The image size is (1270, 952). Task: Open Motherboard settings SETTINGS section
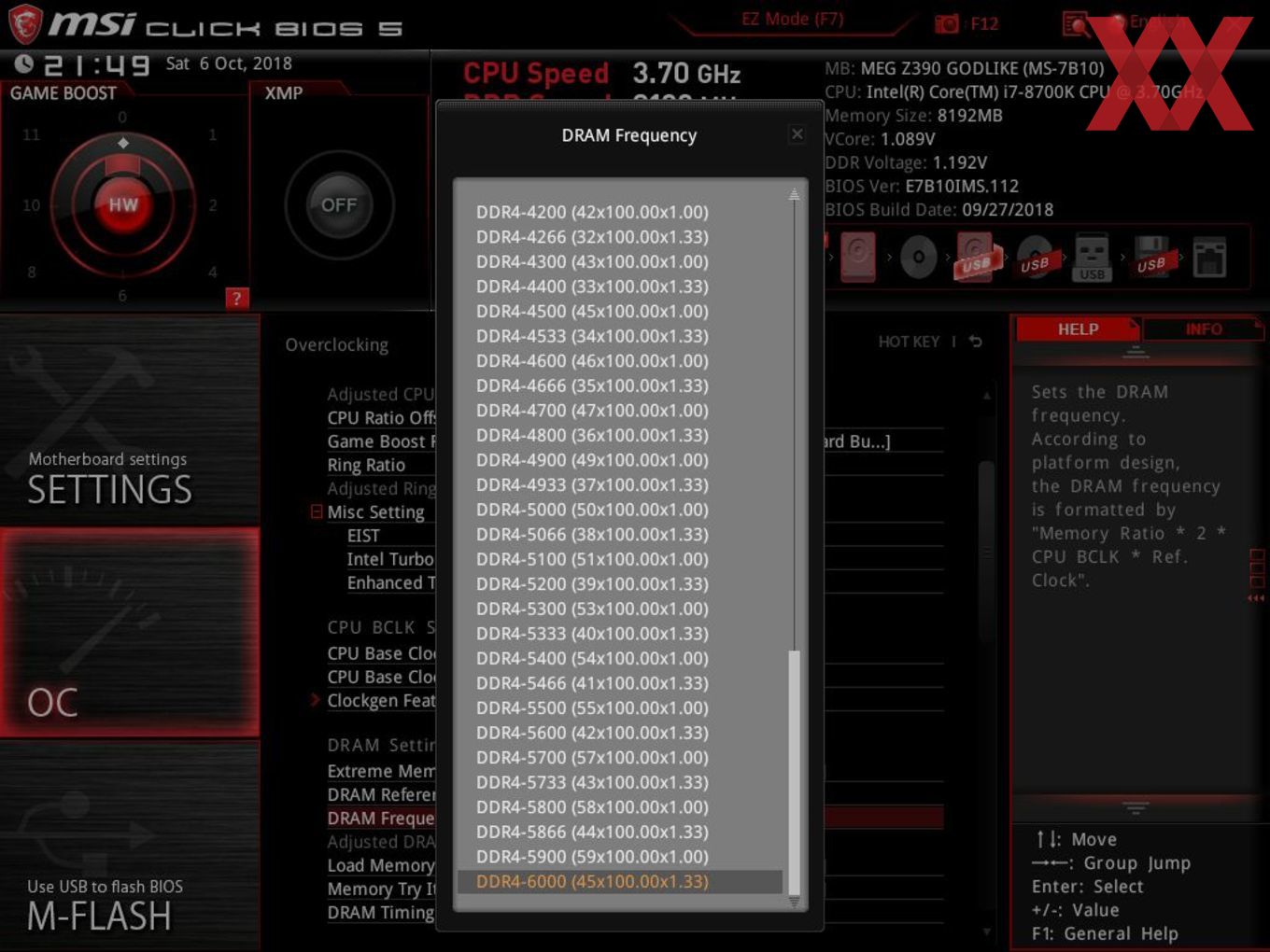[130, 420]
